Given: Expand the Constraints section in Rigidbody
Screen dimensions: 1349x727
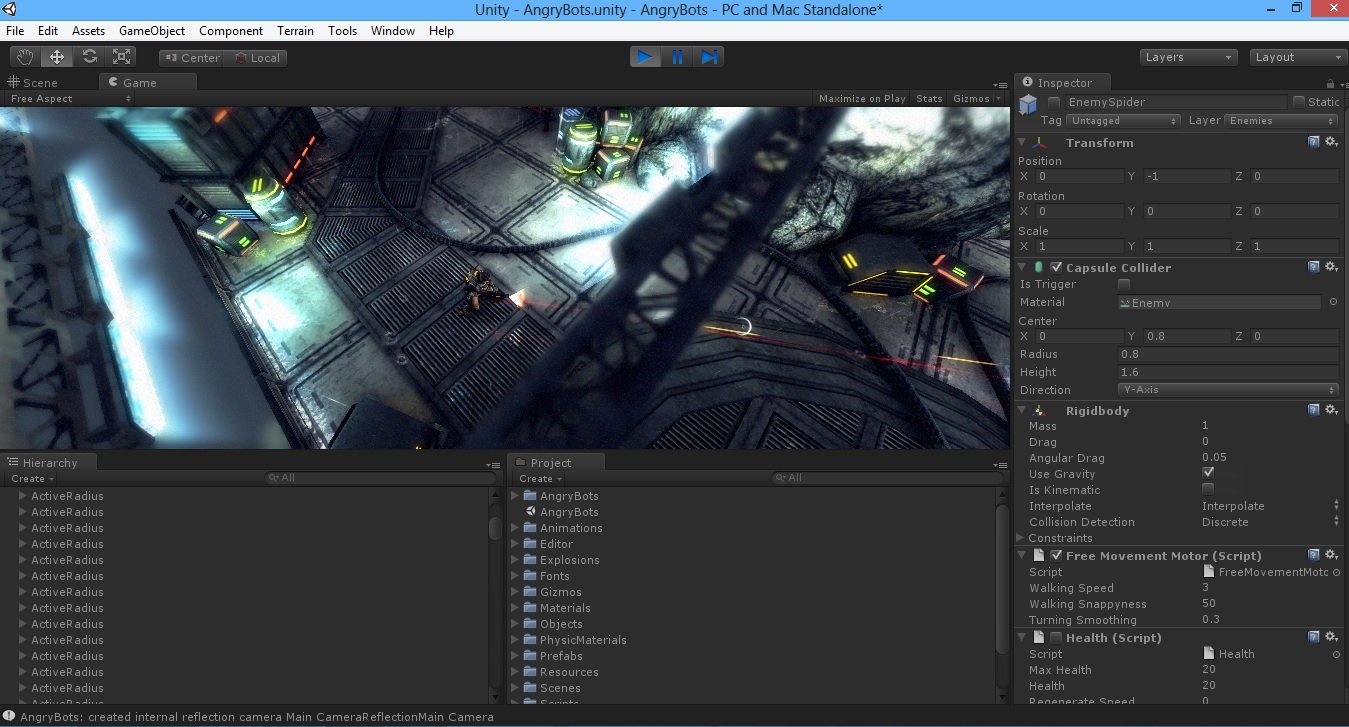Looking at the screenshot, I should 1021,537.
